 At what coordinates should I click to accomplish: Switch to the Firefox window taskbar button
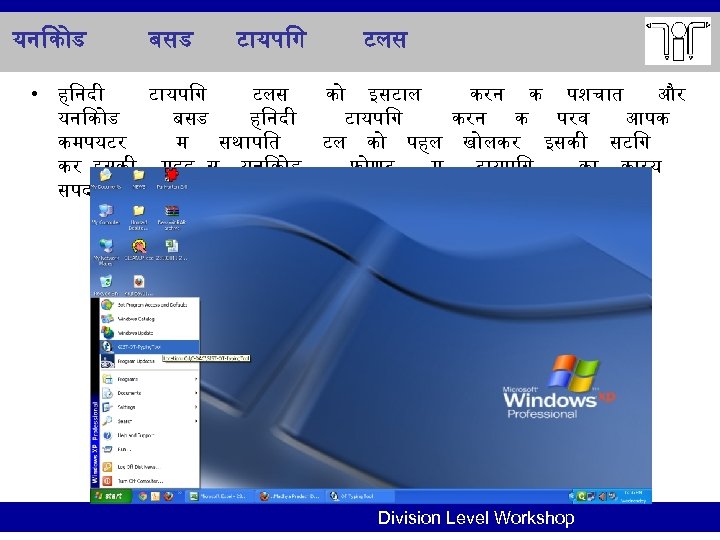(x=289, y=496)
